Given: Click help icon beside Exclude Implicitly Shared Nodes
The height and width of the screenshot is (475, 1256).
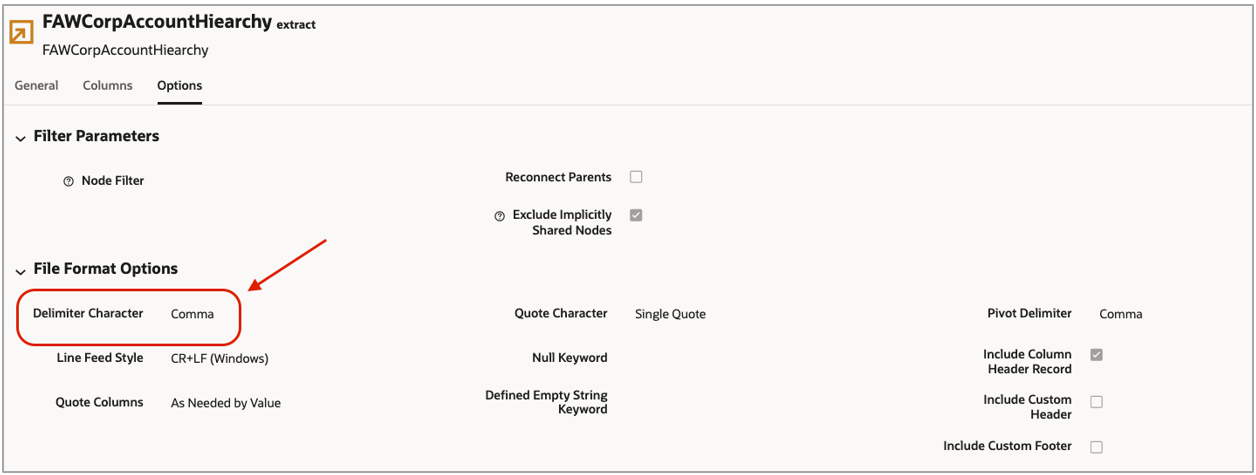Looking at the screenshot, I should (x=499, y=216).
